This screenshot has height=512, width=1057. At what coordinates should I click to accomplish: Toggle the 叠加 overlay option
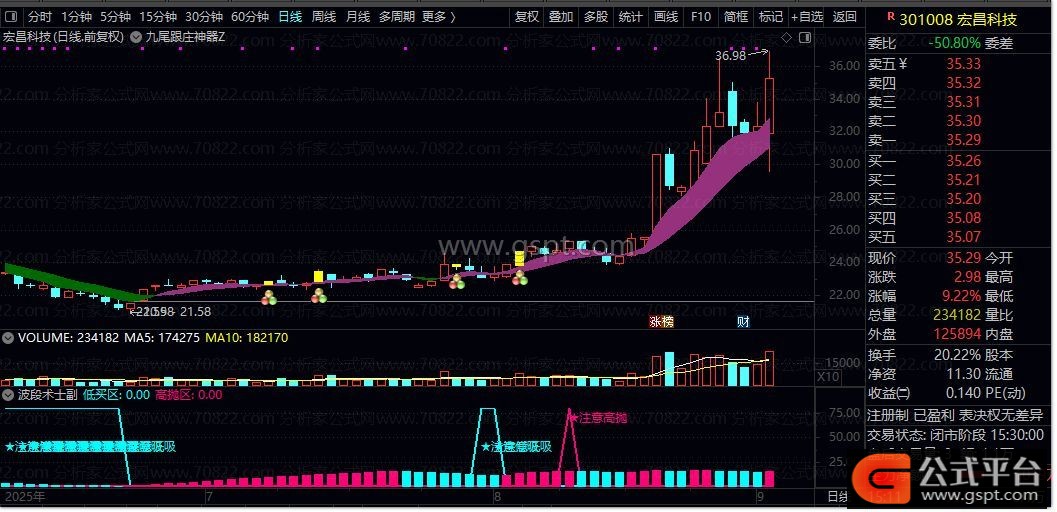pos(561,17)
